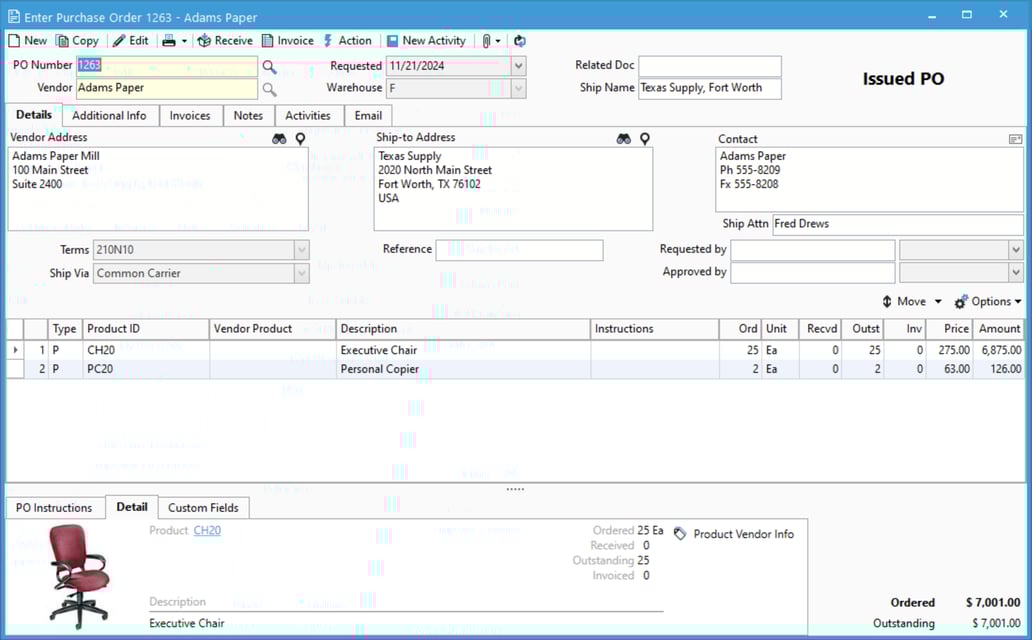Open the Ship Via dropdown
Viewport: 1032px width, 640px height.
pyautogui.click(x=301, y=273)
